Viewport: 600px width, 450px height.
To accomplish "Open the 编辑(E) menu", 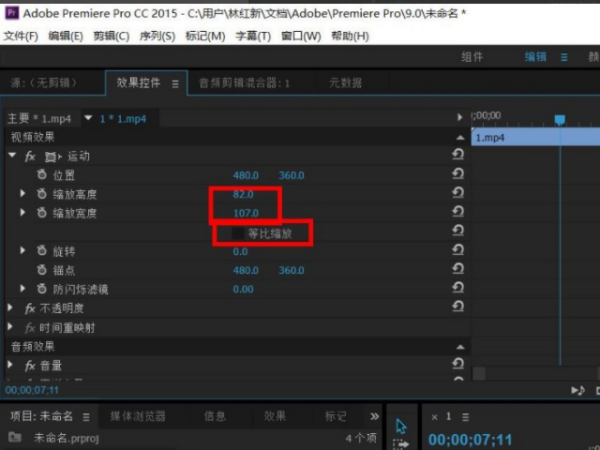I will pos(66,36).
